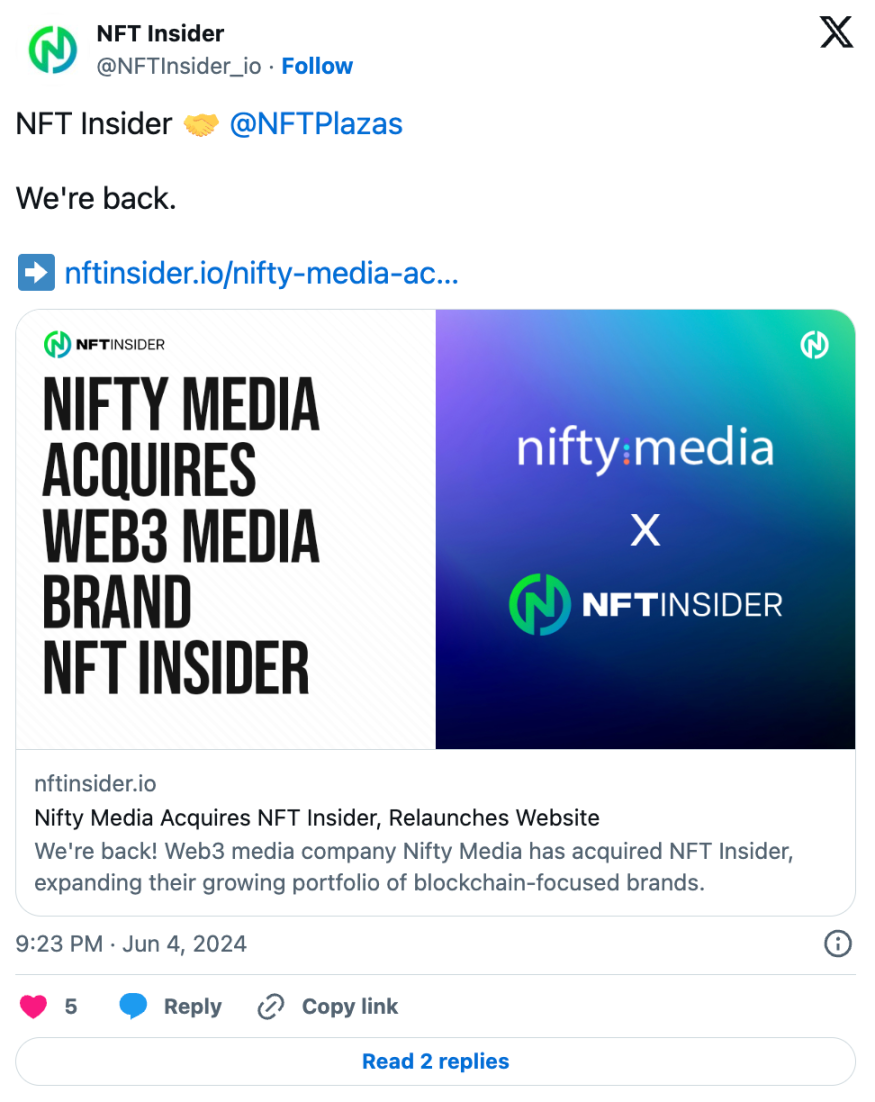Image resolution: width=875 pixels, height=1102 pixels.
Task: Open the Nifty Media acquisition card image
Action: pyautogui.click(x=435, y=529)
